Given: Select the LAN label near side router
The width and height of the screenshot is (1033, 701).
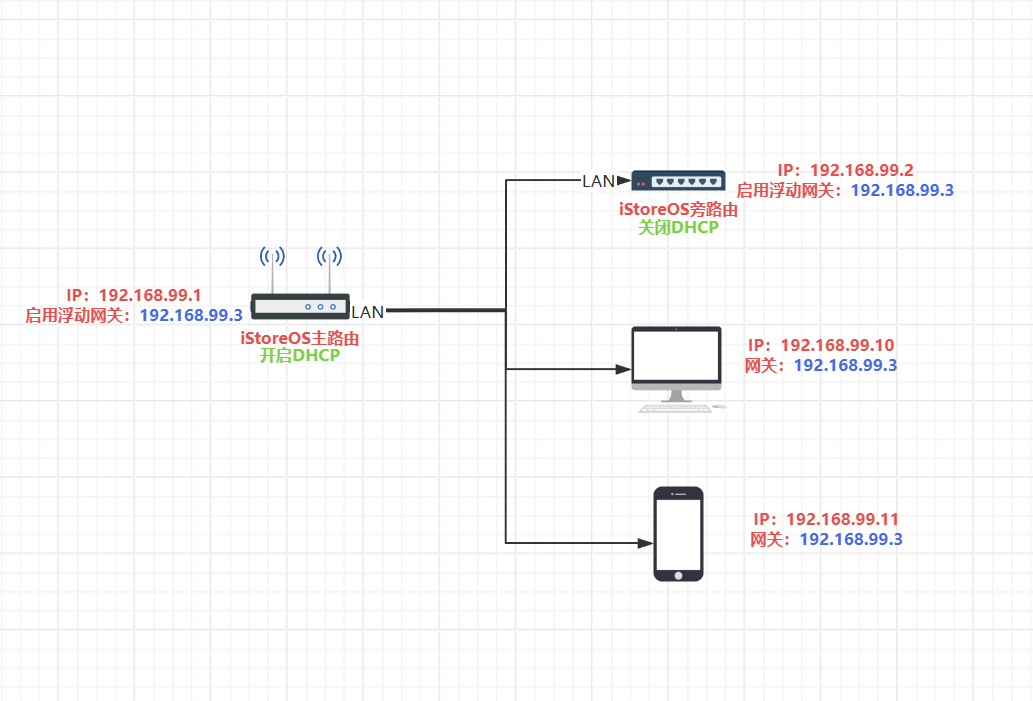Looking at the screenshot, I should (599, 181).
